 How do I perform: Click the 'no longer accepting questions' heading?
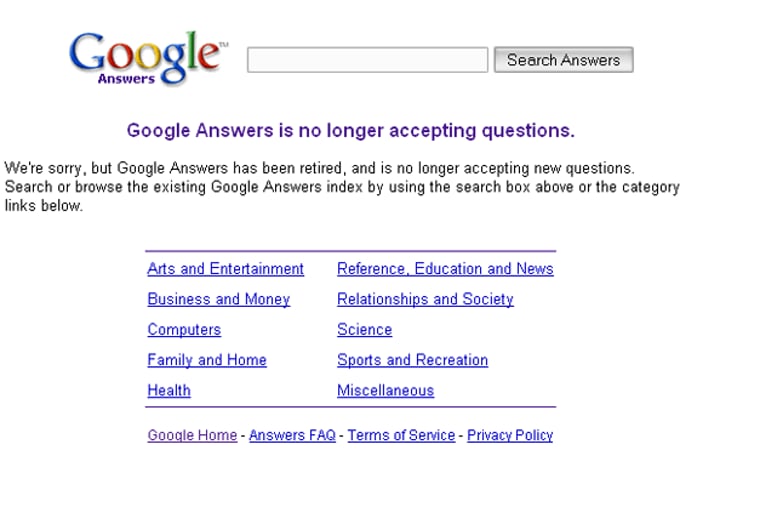[x=351, y=130]
